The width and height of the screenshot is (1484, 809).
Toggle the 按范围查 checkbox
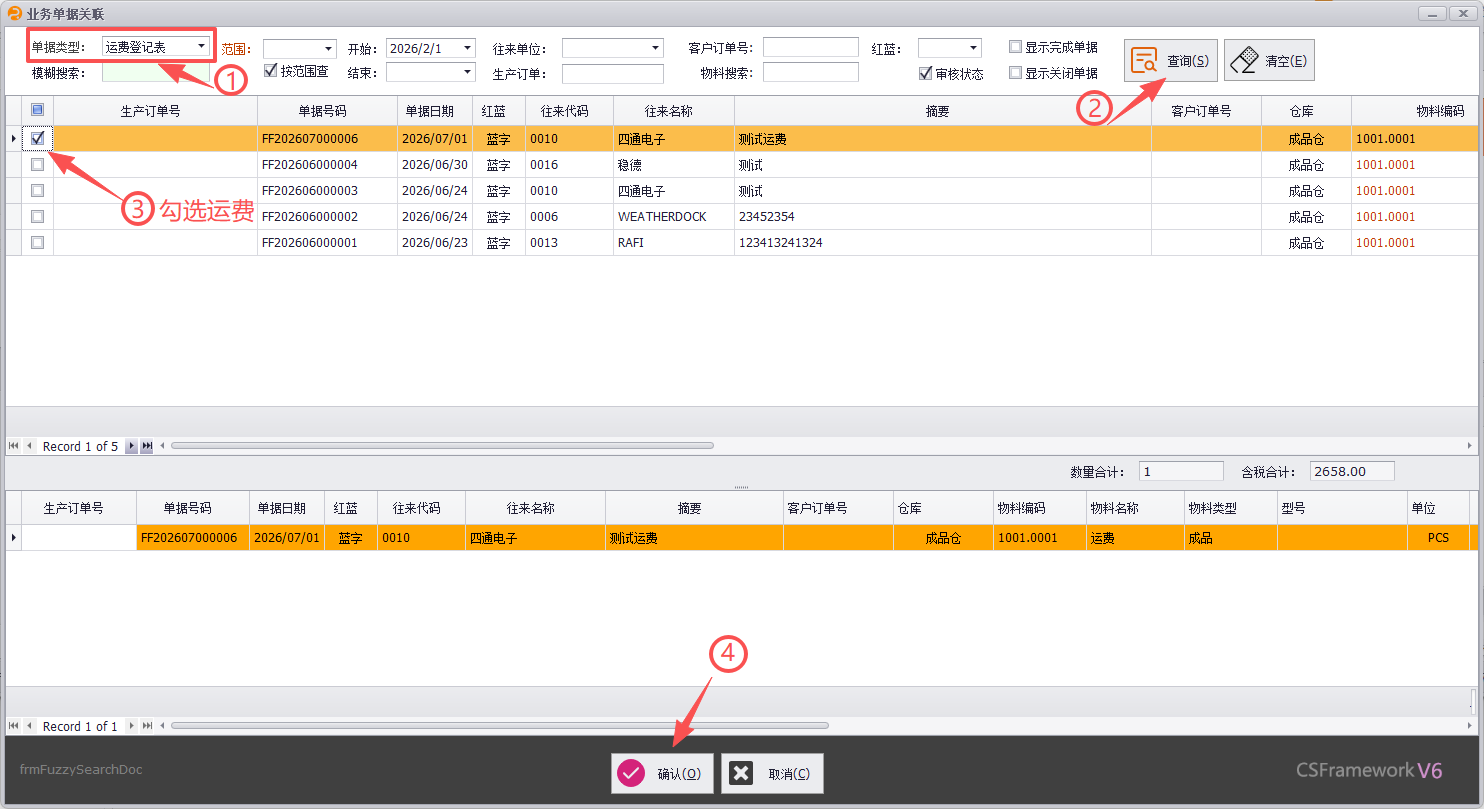(x=270, y=71)
